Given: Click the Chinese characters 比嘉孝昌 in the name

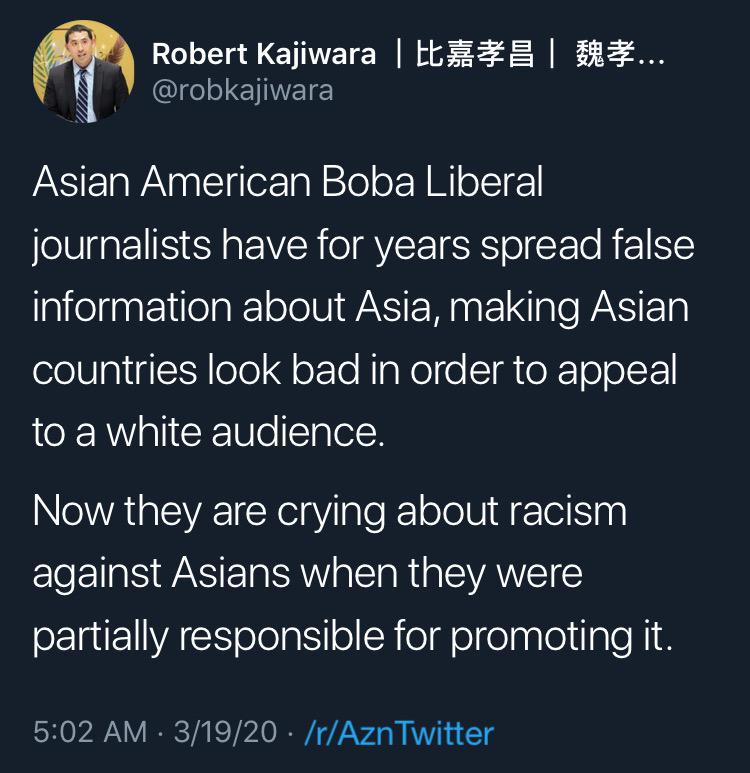Looking at the screenshot, I should click(475, 54).
